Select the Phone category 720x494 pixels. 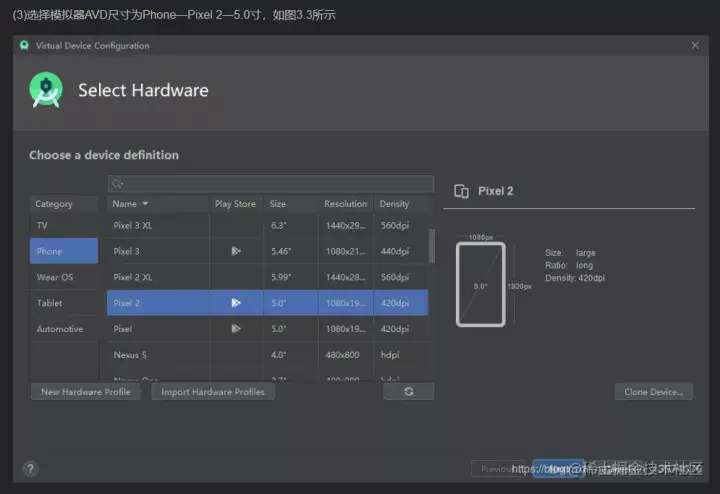[64, 251]
